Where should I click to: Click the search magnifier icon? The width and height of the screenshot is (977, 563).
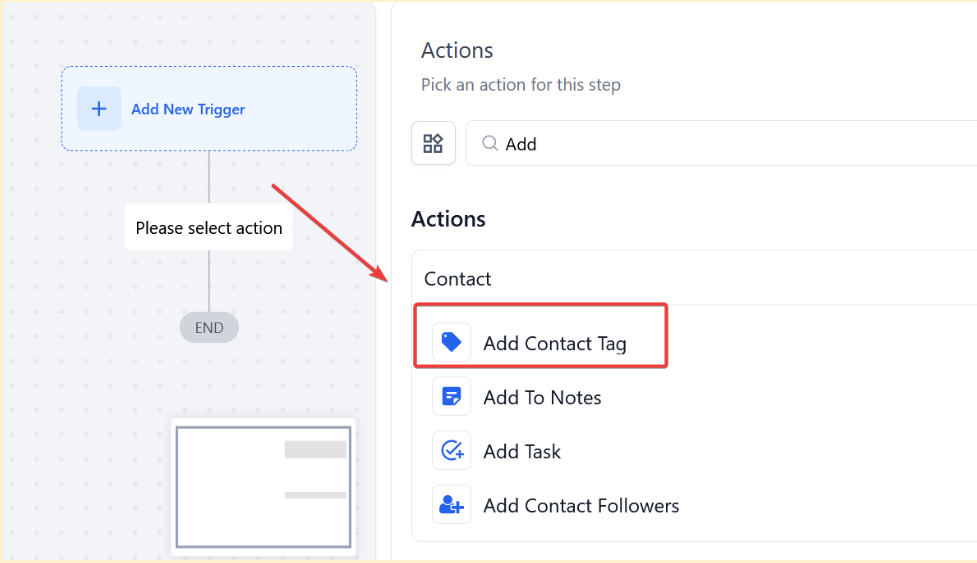pos(490,144)
